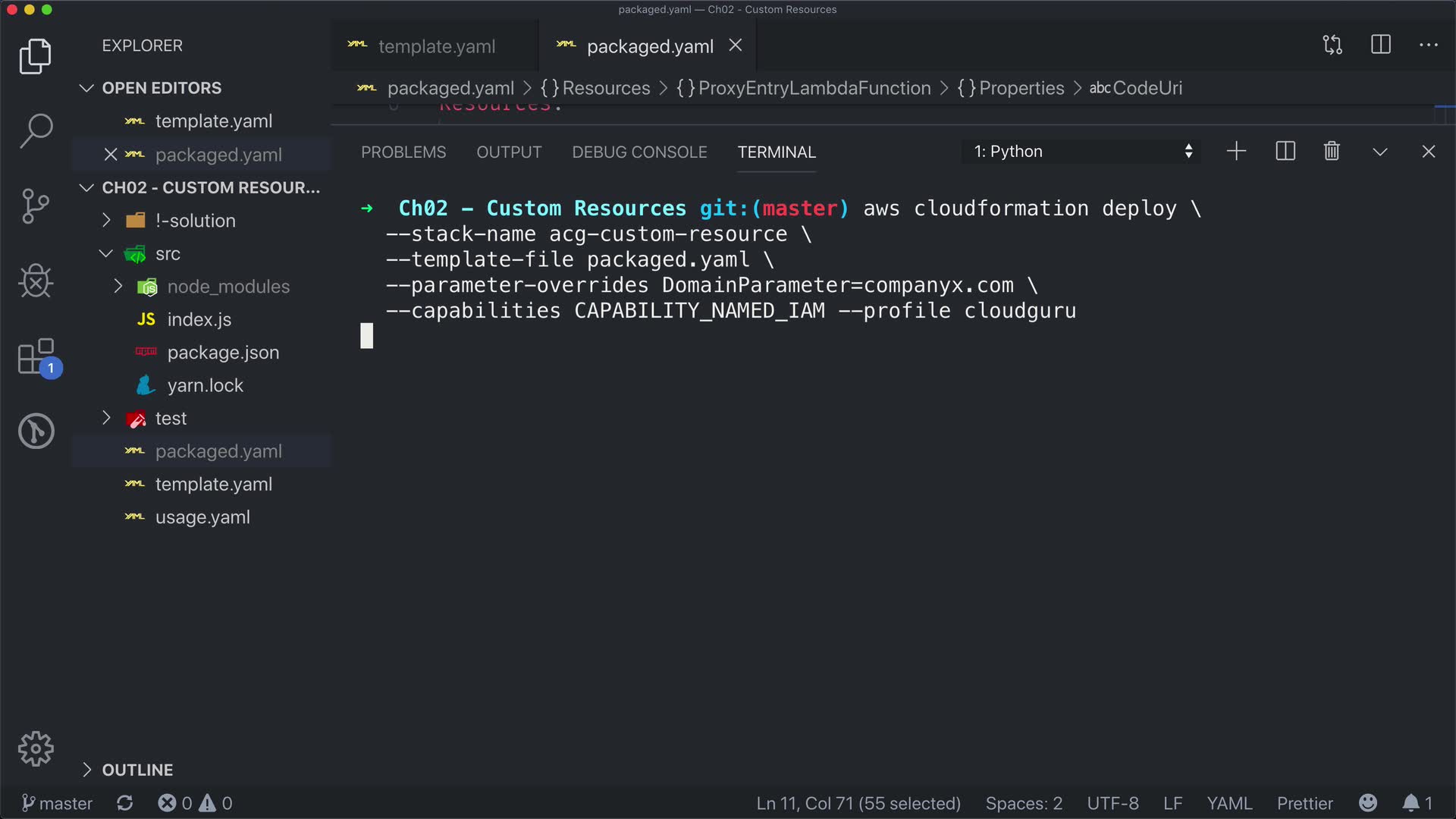The width and height of the screenshot is (1456, 819).
Task: Switch to the PROBLEMS panel tab
Action: (x=403, y=152)
